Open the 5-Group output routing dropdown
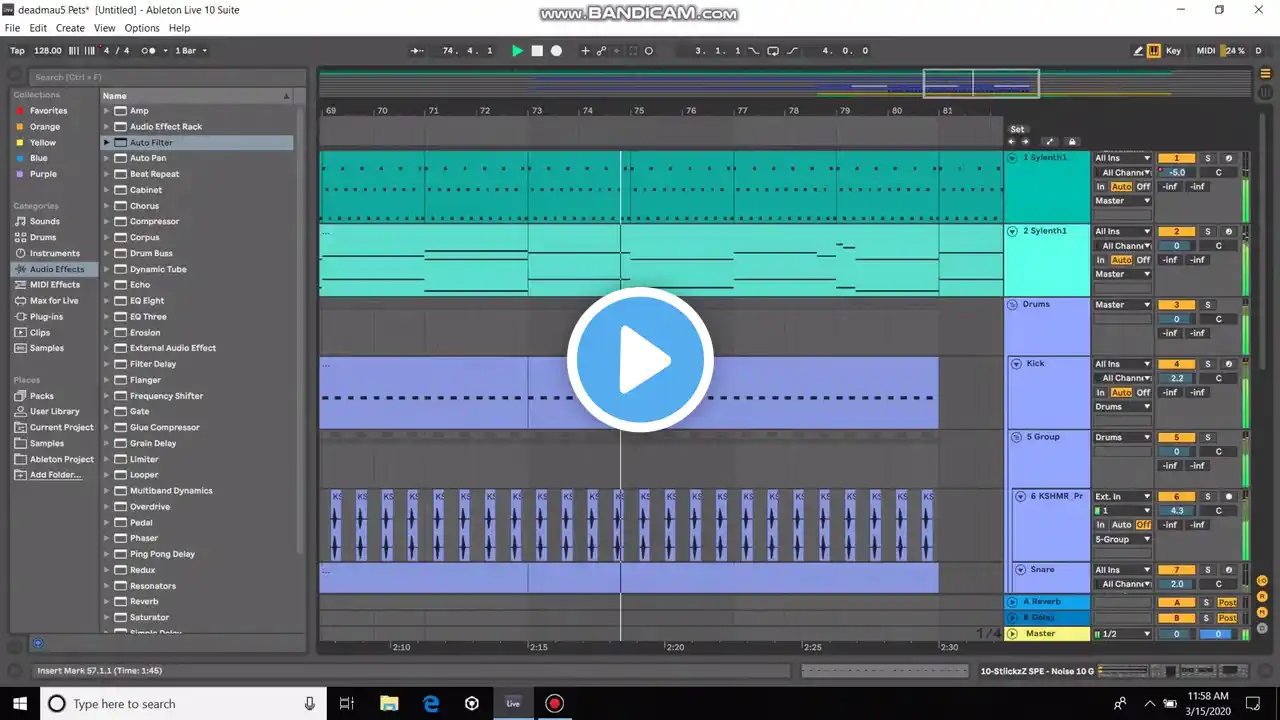 tap(1123, 540)
